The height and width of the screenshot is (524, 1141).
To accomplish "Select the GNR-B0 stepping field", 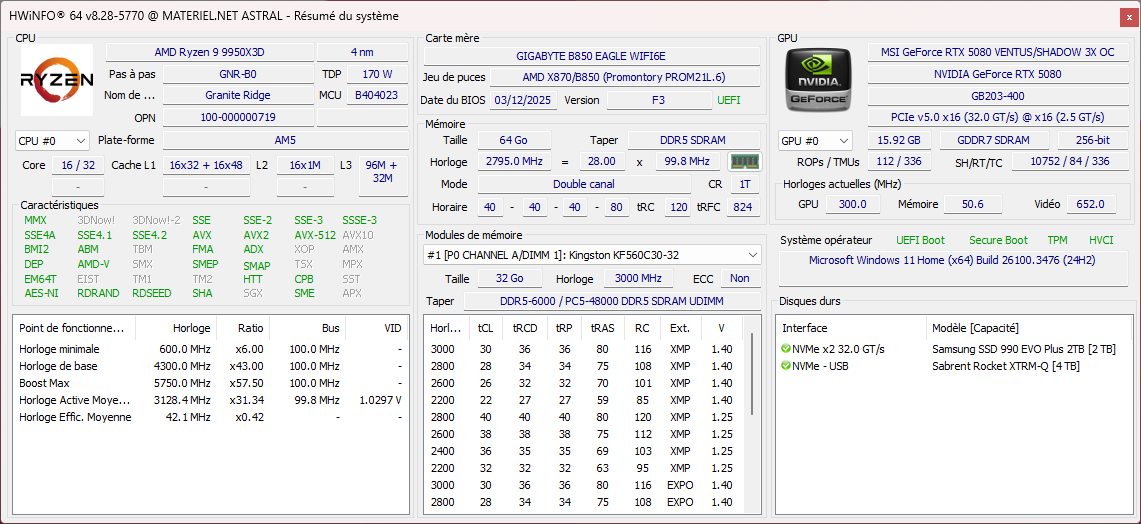I will tap(238, 74).
